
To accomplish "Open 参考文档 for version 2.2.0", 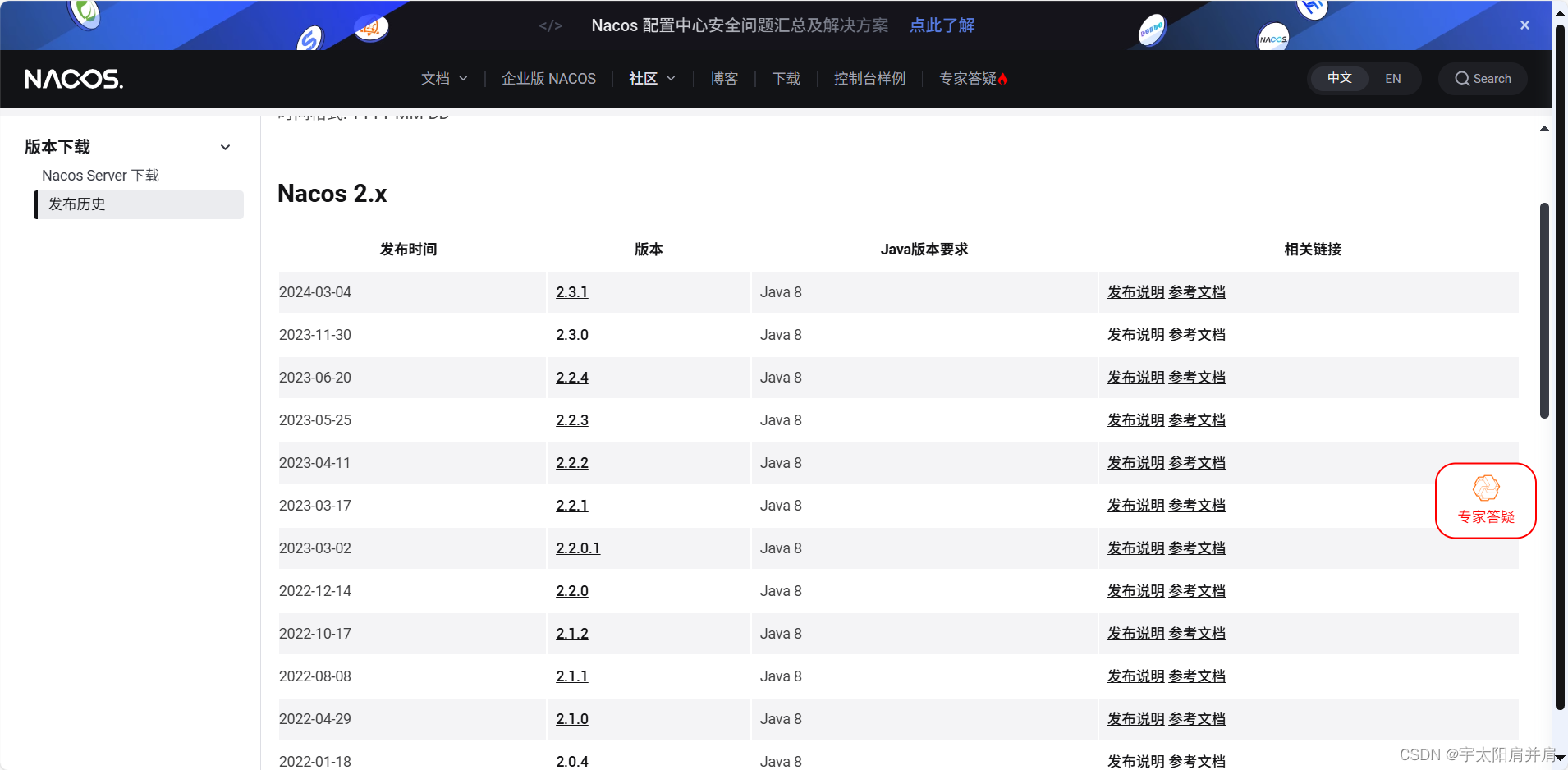I will 1197,591.
